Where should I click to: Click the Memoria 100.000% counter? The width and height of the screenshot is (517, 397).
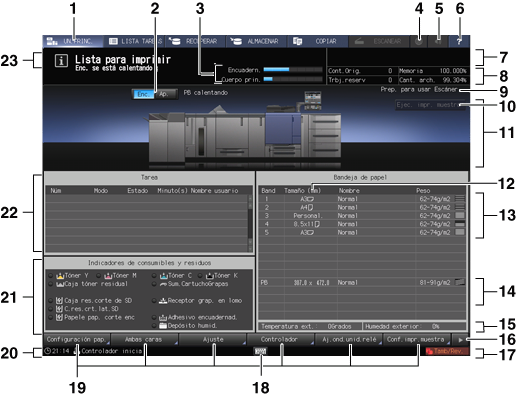click(433, 71)
